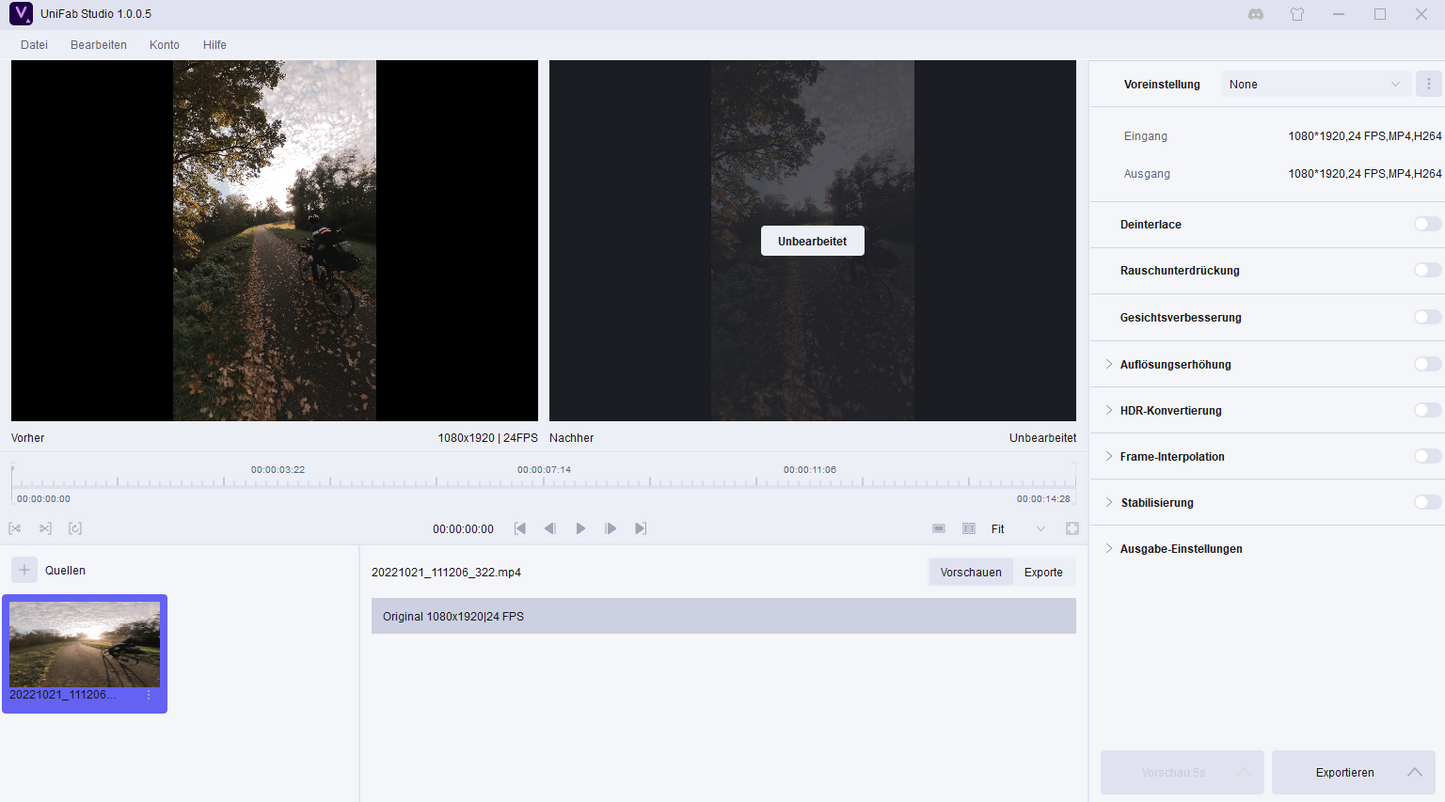Enable the Deinterlace toggle
The image size is (1445, 802).
pos(1427,224)
